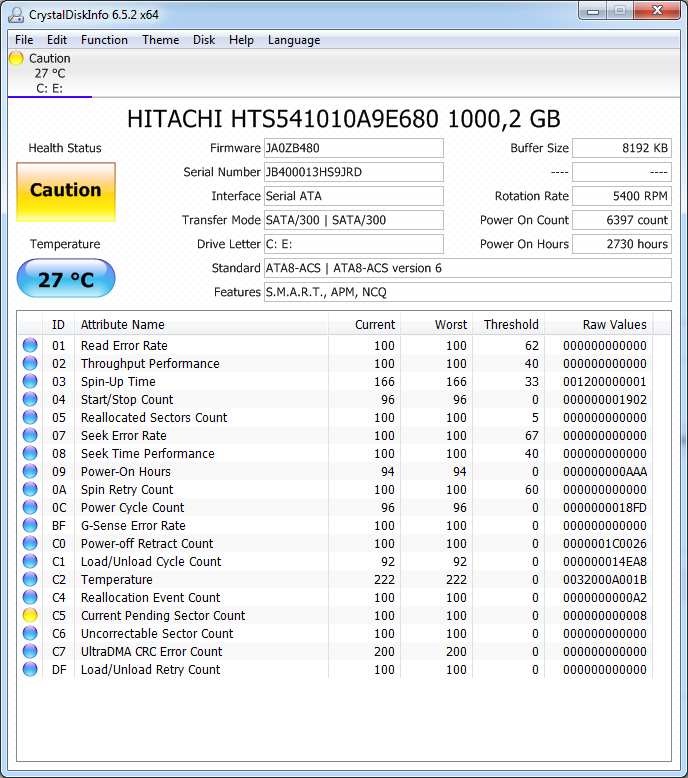Select the raw value 001200000001
The image size is (688, 778).
click(x=605, y=382)
